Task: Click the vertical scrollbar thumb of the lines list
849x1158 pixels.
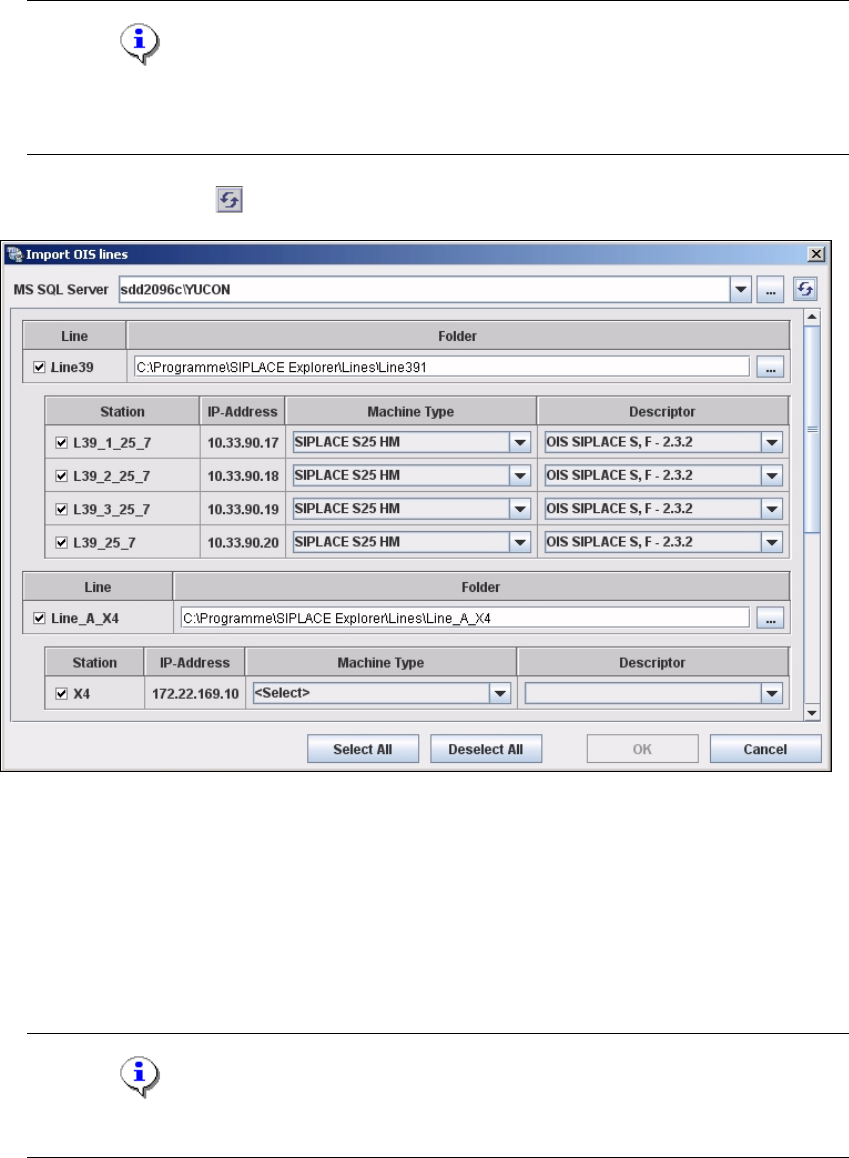Action: pyautogui.click(x=812, y=429)
